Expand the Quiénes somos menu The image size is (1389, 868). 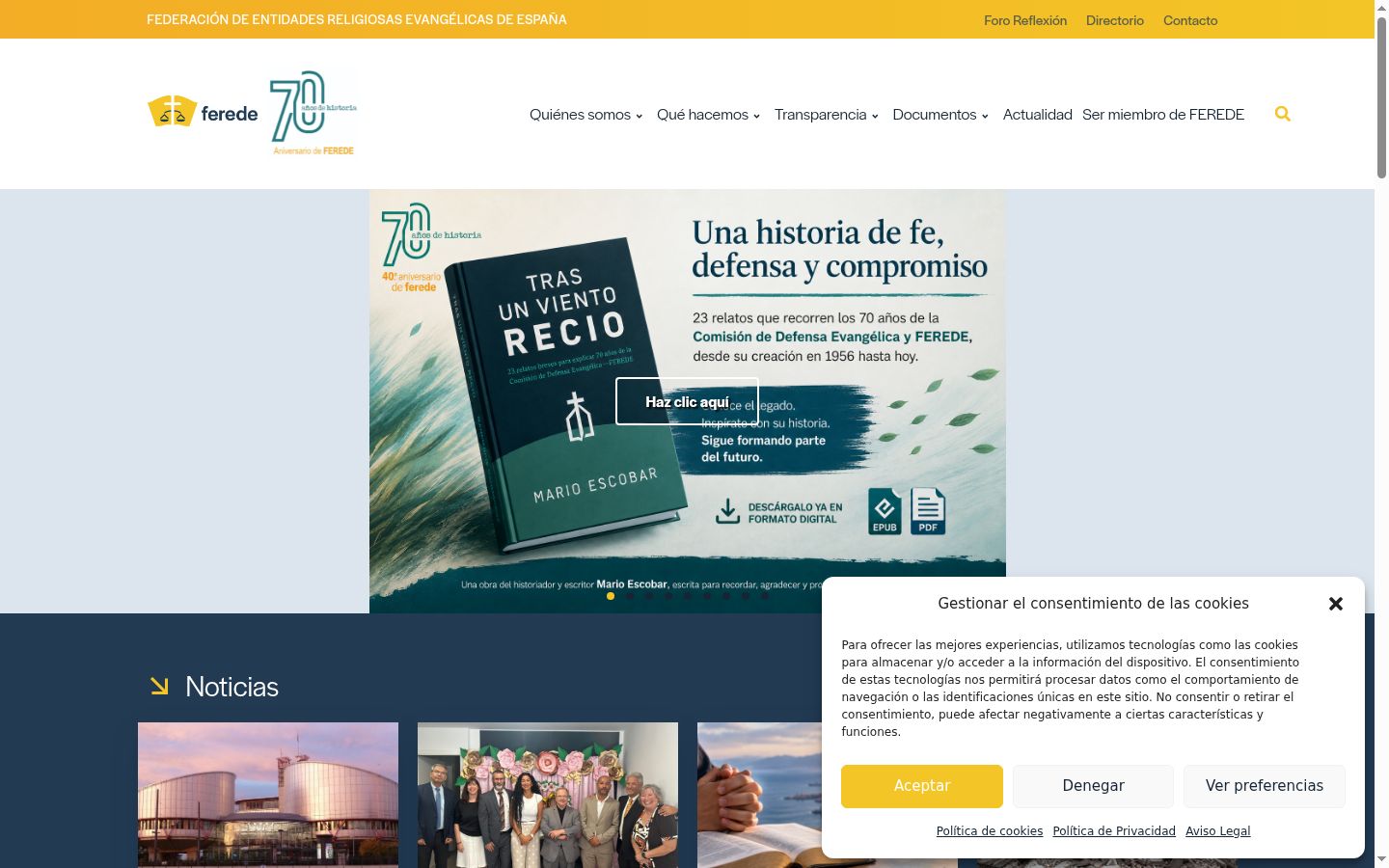tap(586, 115)
